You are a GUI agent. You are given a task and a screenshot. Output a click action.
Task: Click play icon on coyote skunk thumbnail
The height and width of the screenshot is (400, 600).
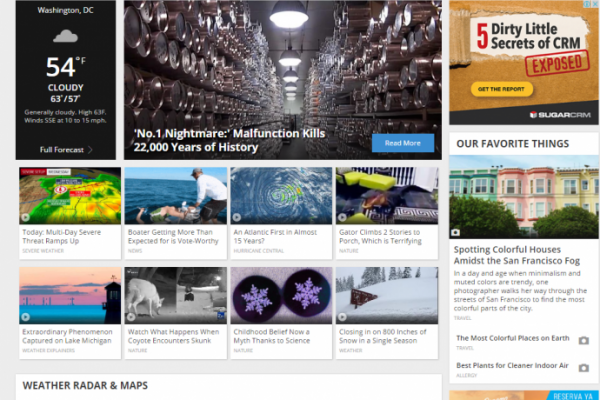click(132, 317)
